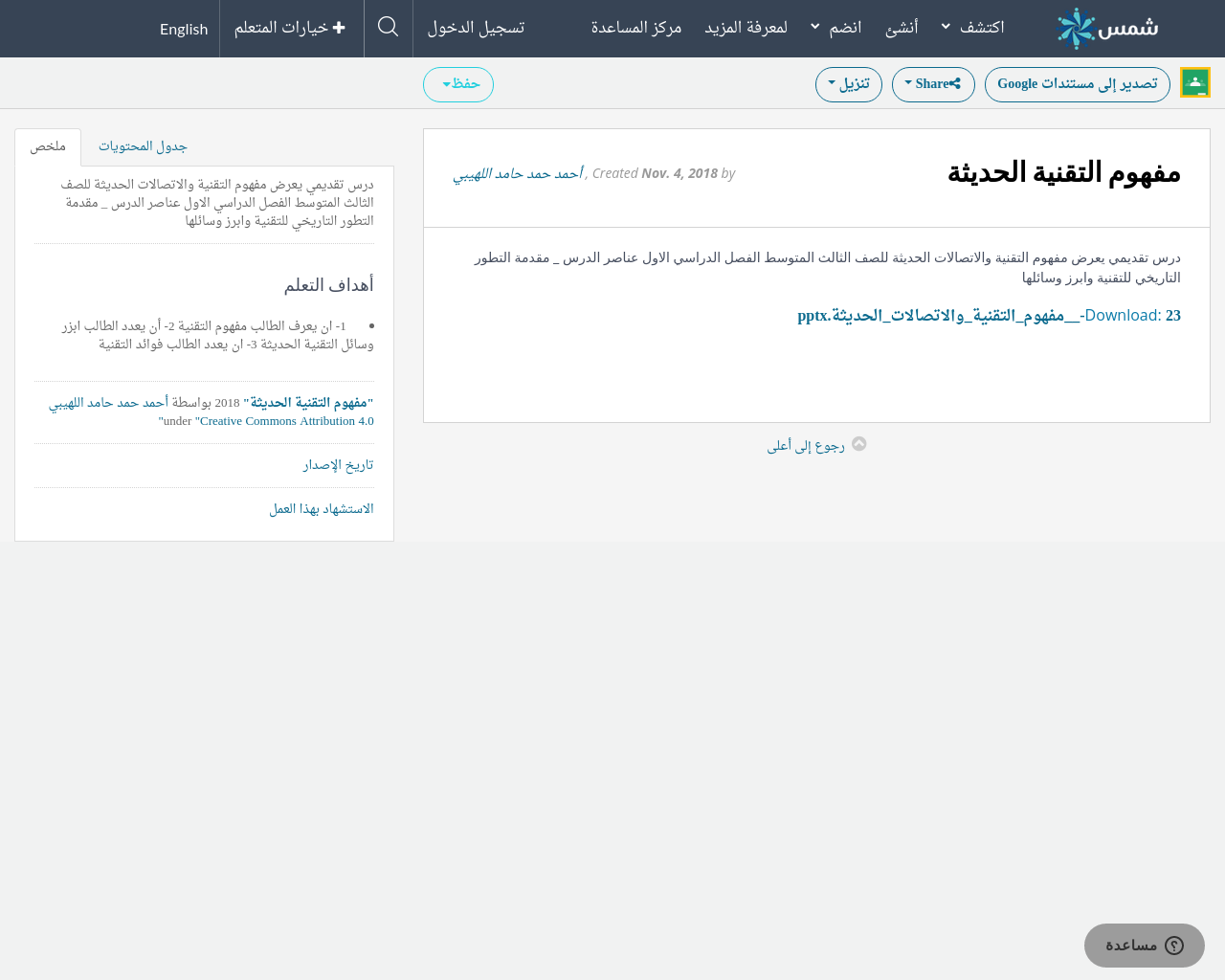Expand the اكتشف menu
Image resolution: width=1225 pixels, height=980 pixels.
pos(972,28)
